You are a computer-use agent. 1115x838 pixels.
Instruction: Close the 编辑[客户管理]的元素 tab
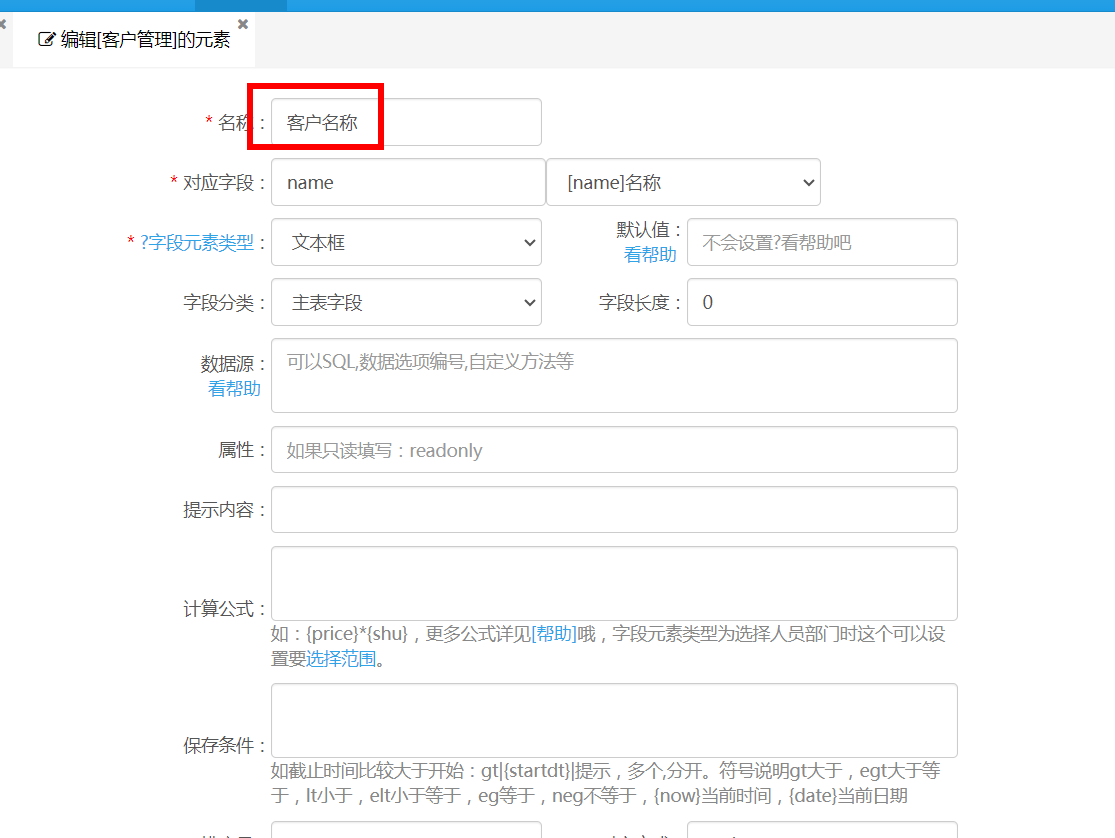[x=242, y=24]
